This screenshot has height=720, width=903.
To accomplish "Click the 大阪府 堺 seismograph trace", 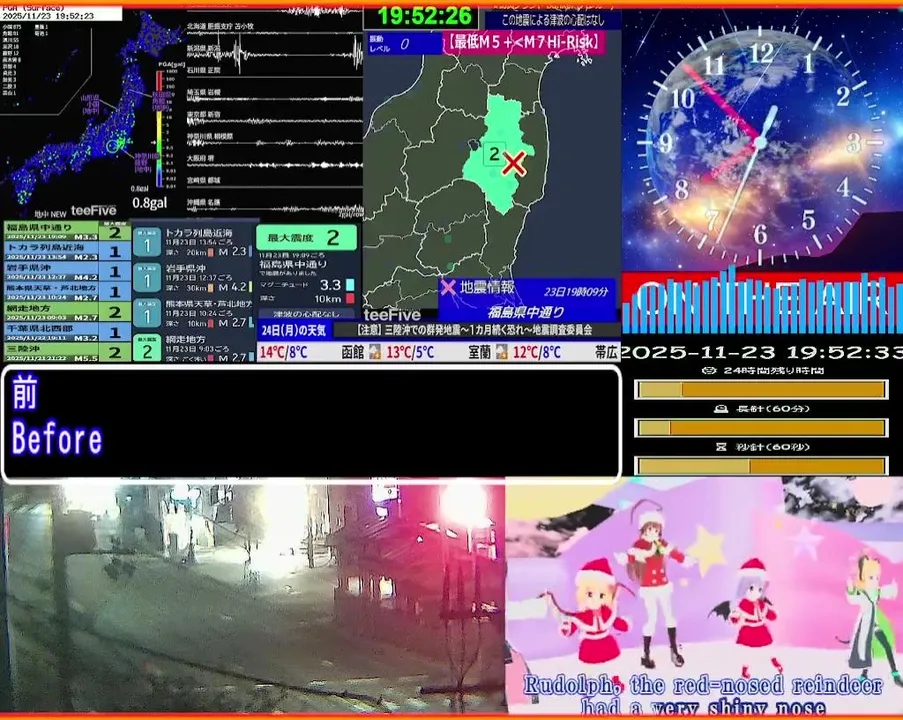I will click(274, 164).
